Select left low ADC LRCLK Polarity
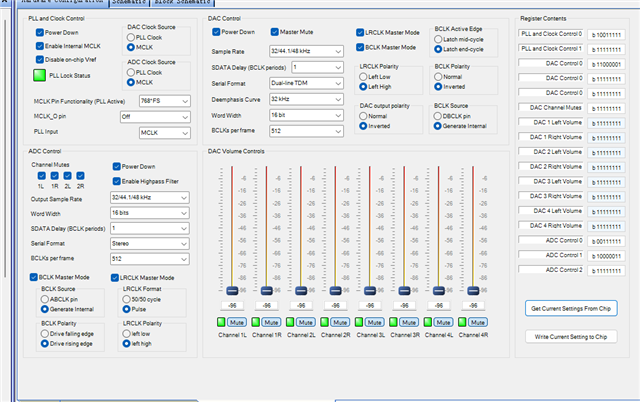 click(126, 333)
